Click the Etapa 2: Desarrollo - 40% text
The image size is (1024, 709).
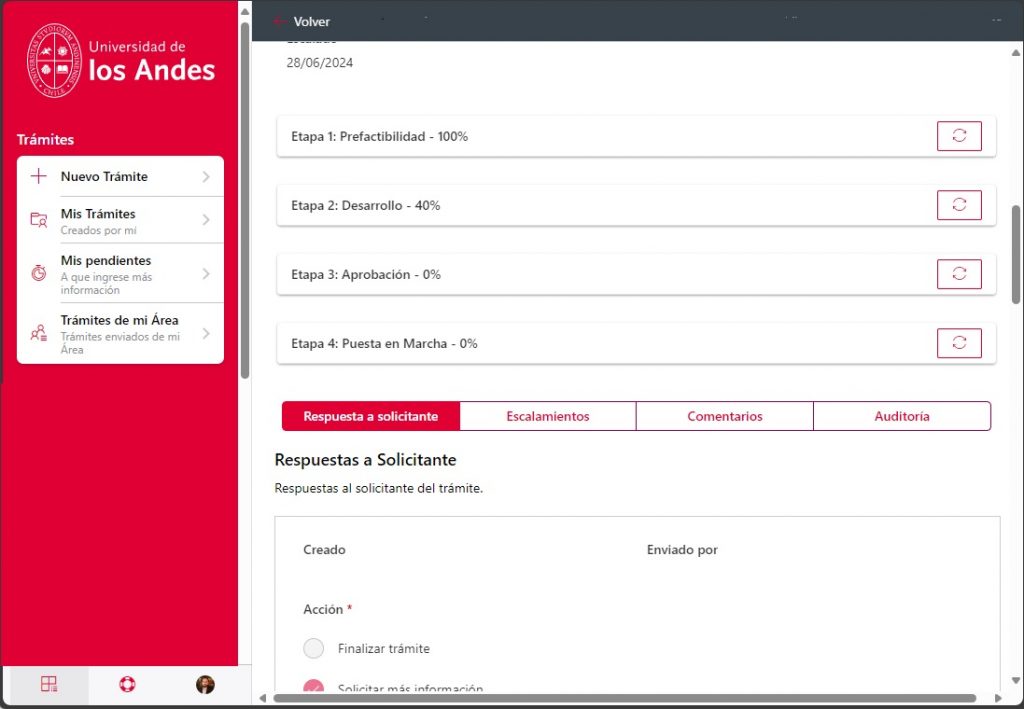click(366, 206)
